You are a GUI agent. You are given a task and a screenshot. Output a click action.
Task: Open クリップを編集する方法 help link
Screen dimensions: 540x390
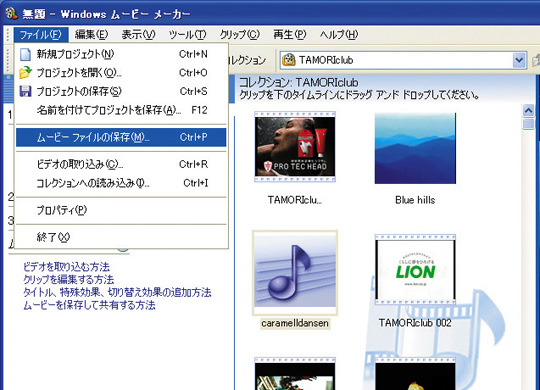[69, 279]
